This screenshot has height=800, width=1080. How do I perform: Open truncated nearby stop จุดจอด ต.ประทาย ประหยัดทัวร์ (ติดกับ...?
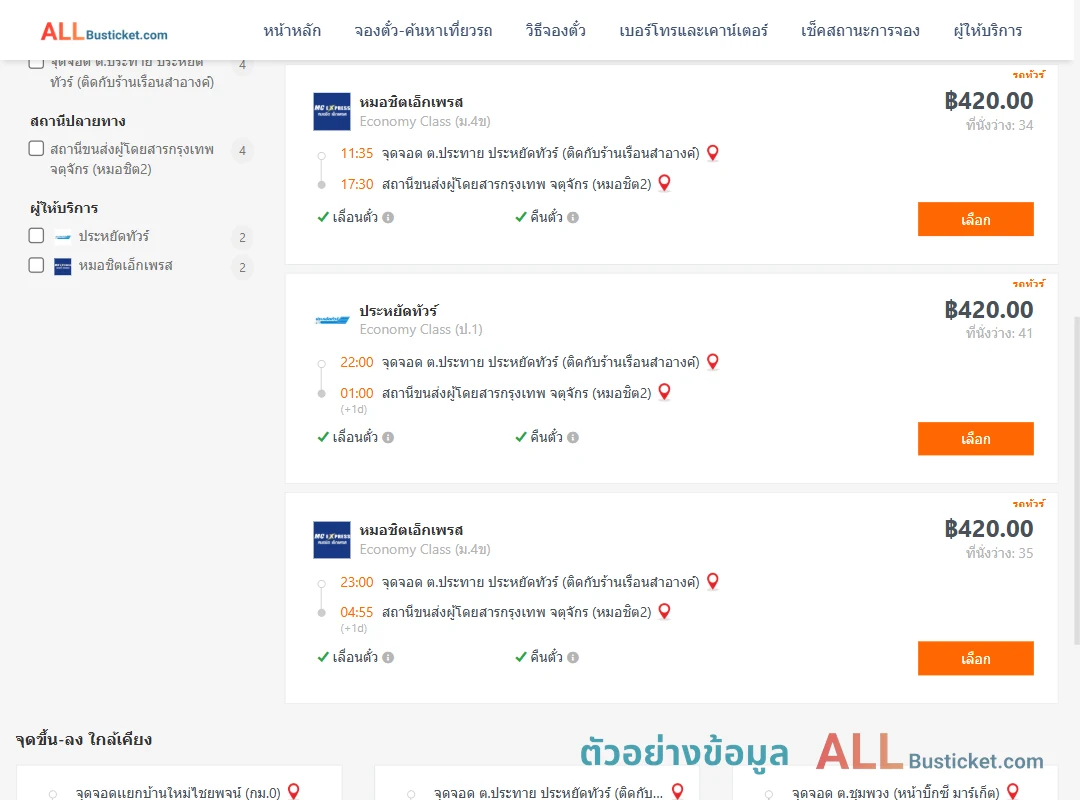click(x=548, y=792)
